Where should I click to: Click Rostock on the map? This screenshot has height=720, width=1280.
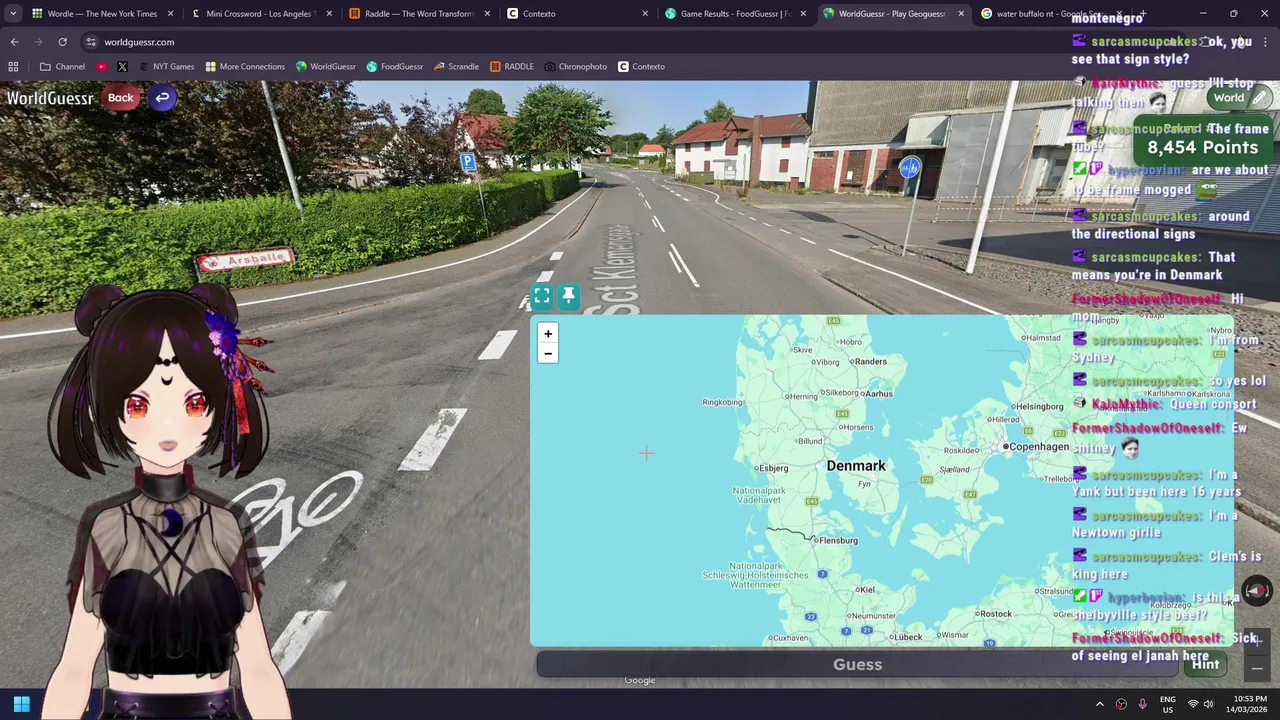pos(995,614)
